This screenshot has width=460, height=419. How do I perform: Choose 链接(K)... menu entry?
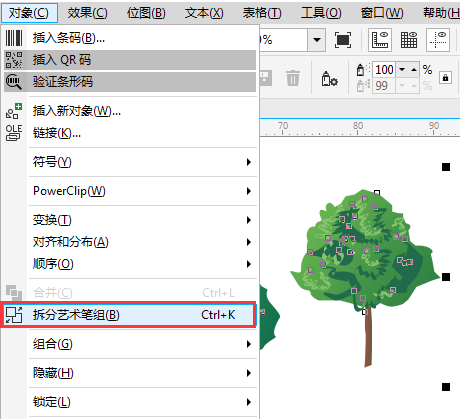130,133
